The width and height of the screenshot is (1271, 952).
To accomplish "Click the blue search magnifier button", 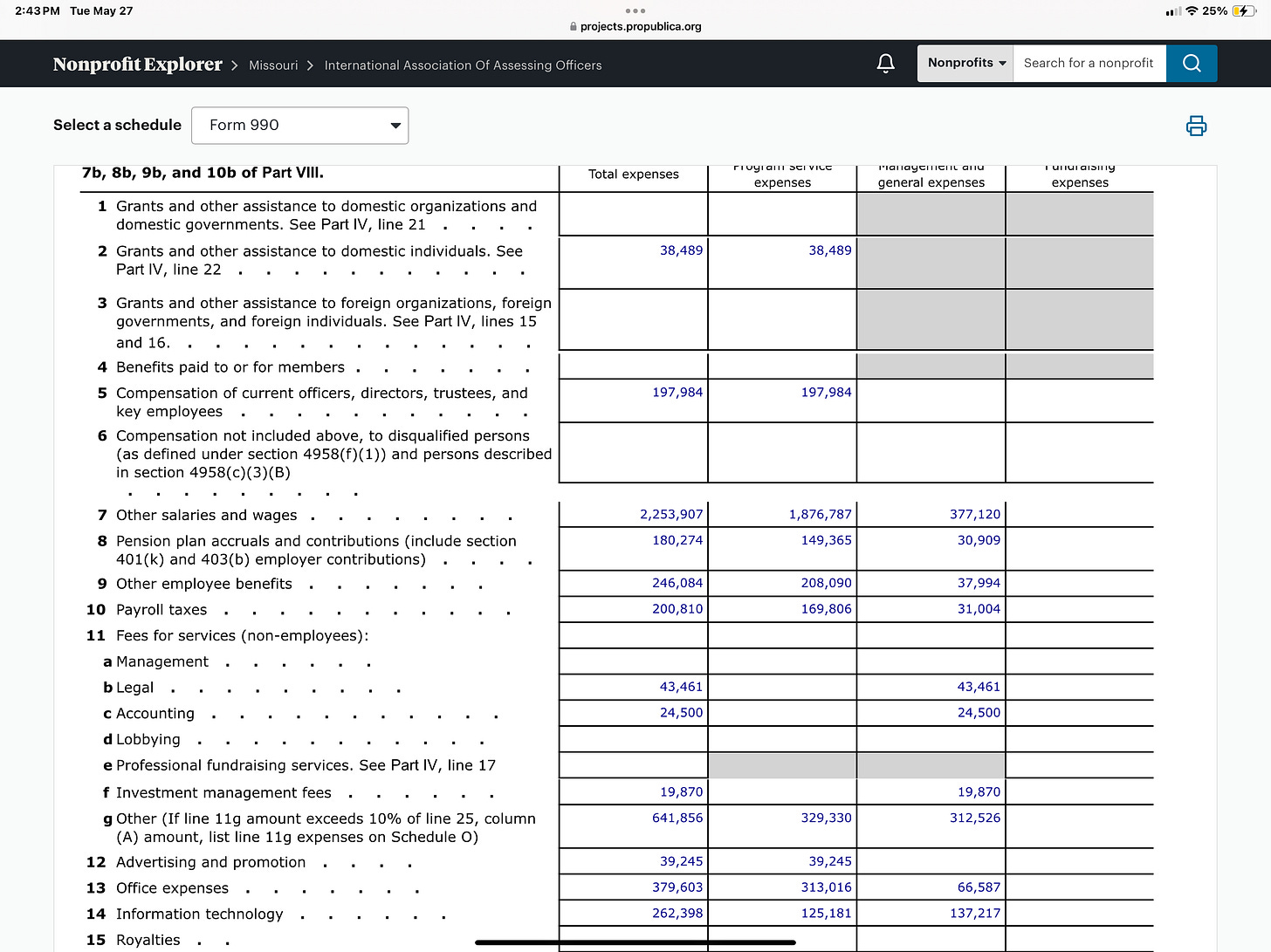I will click(x=1192, y=64).
